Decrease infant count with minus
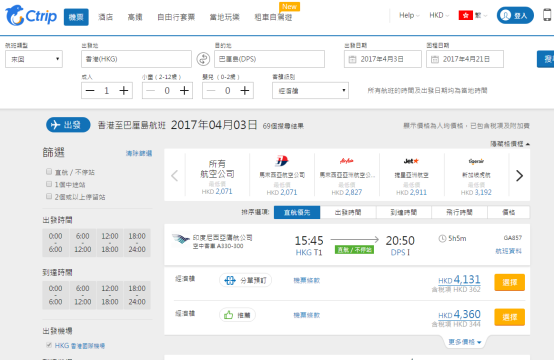 point(211,91)
